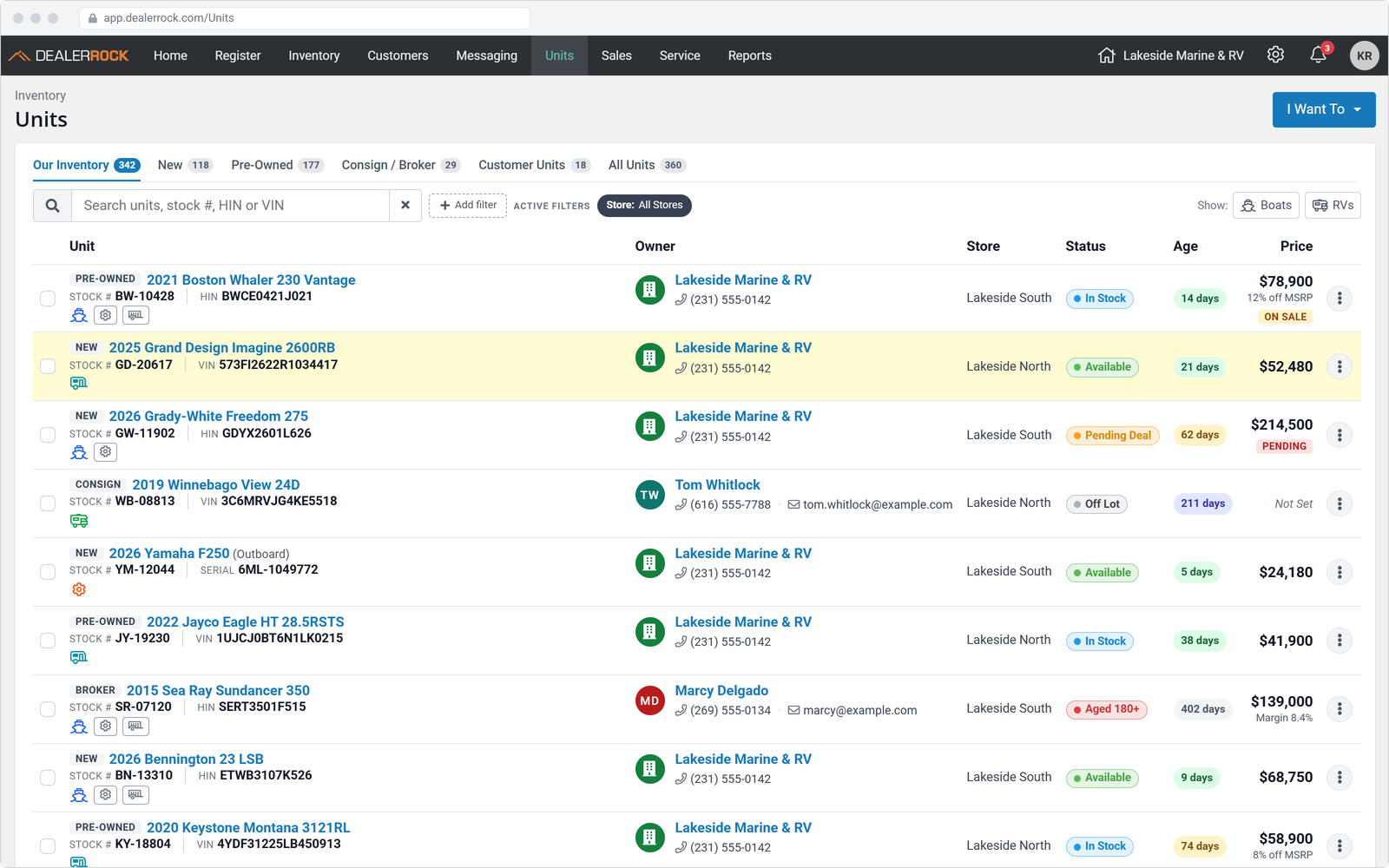Open the Reports menu item
This screenshot has height=868, width=1389.
pyautogui.click(x=749, y=56)
